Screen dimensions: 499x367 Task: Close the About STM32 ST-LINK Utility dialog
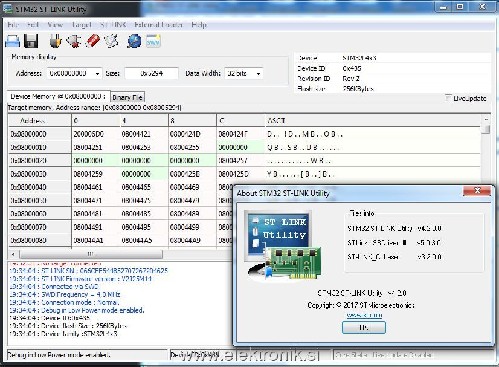pos(477,191)
